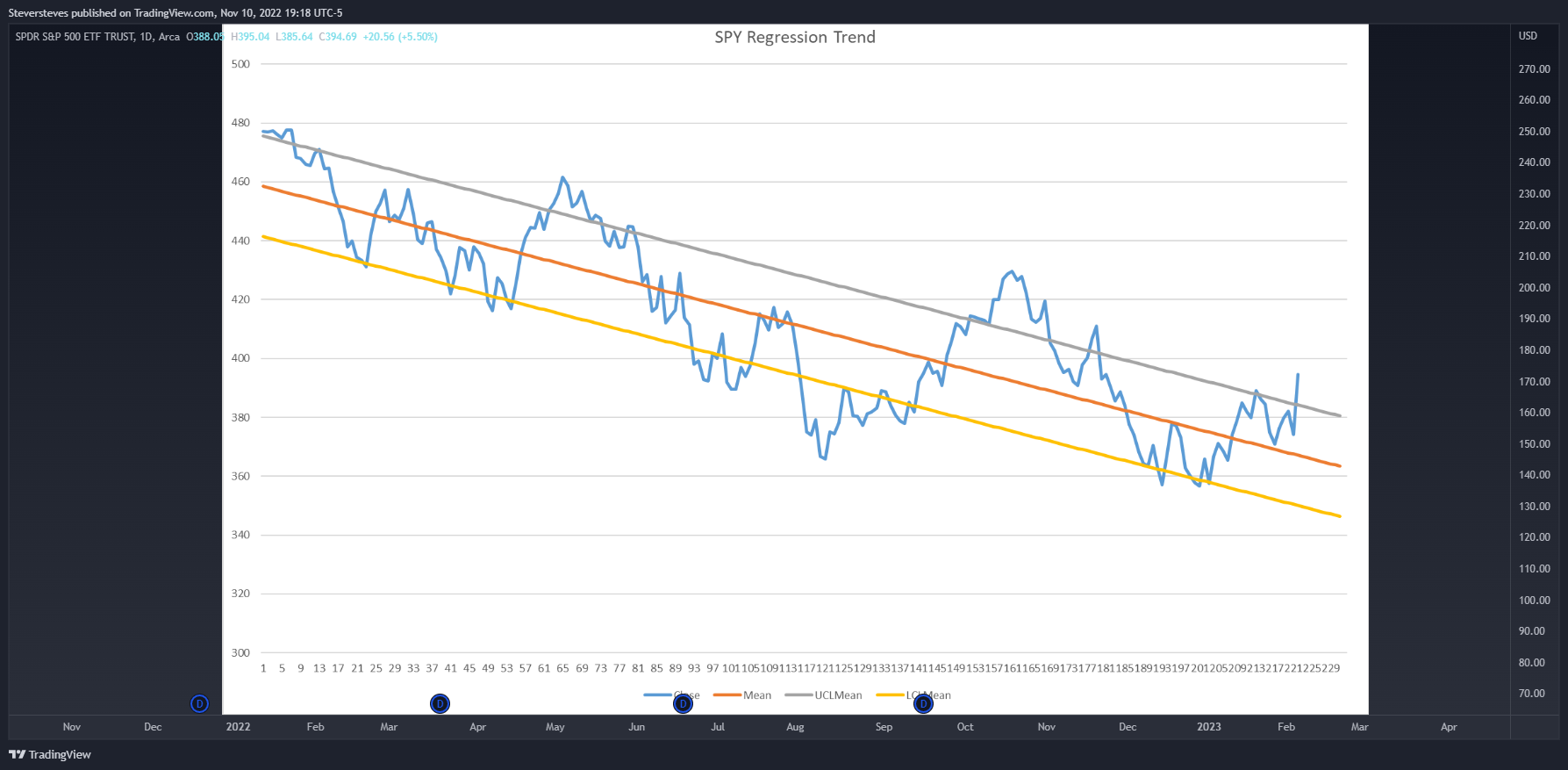Click the 270.00 label on price axis
1568x770 pixels.
[1534, 68]
